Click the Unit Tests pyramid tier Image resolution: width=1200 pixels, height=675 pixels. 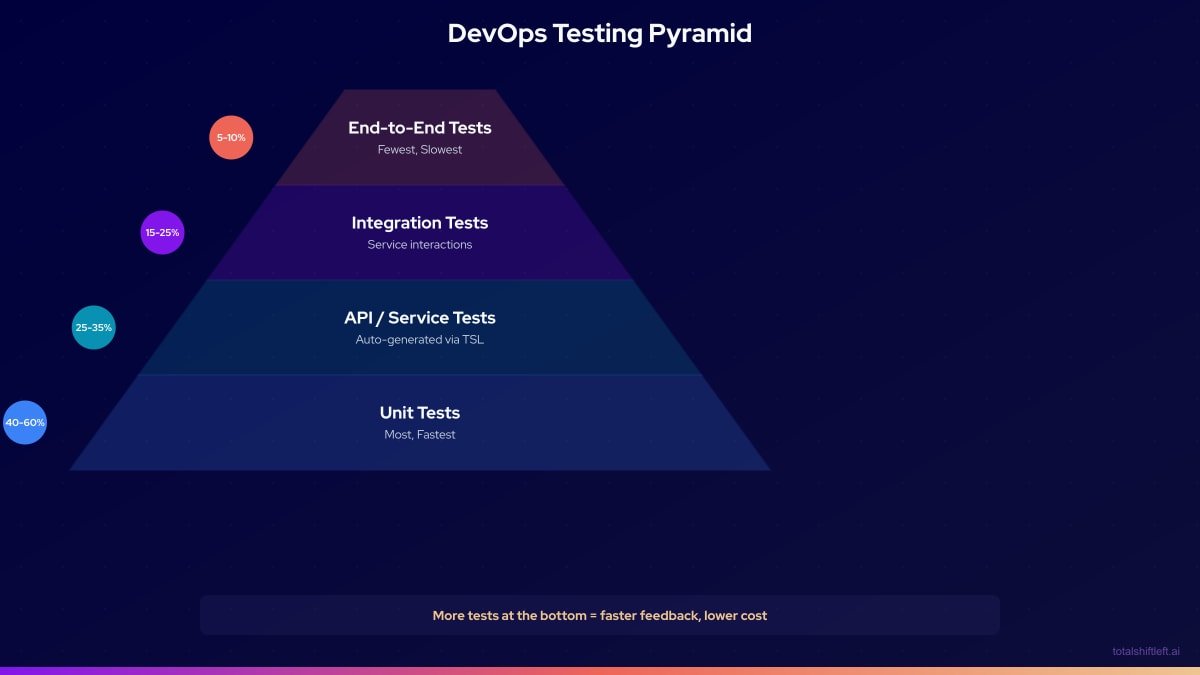tap(419, 420)
